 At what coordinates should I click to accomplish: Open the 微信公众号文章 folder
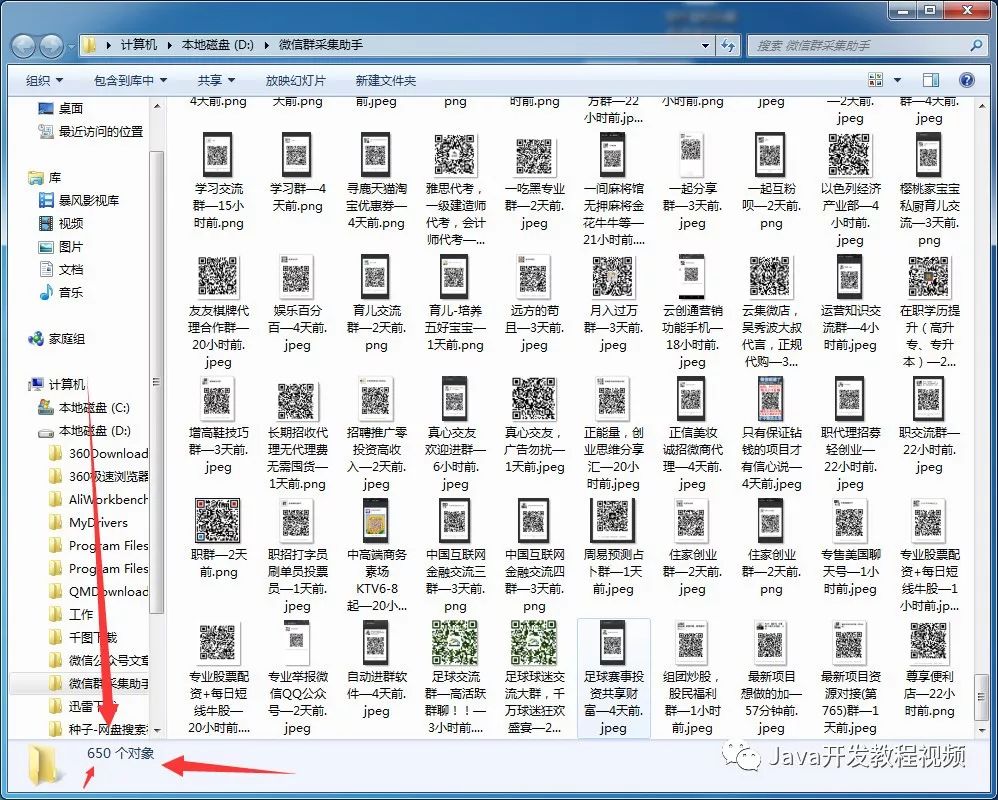[99, 660]
